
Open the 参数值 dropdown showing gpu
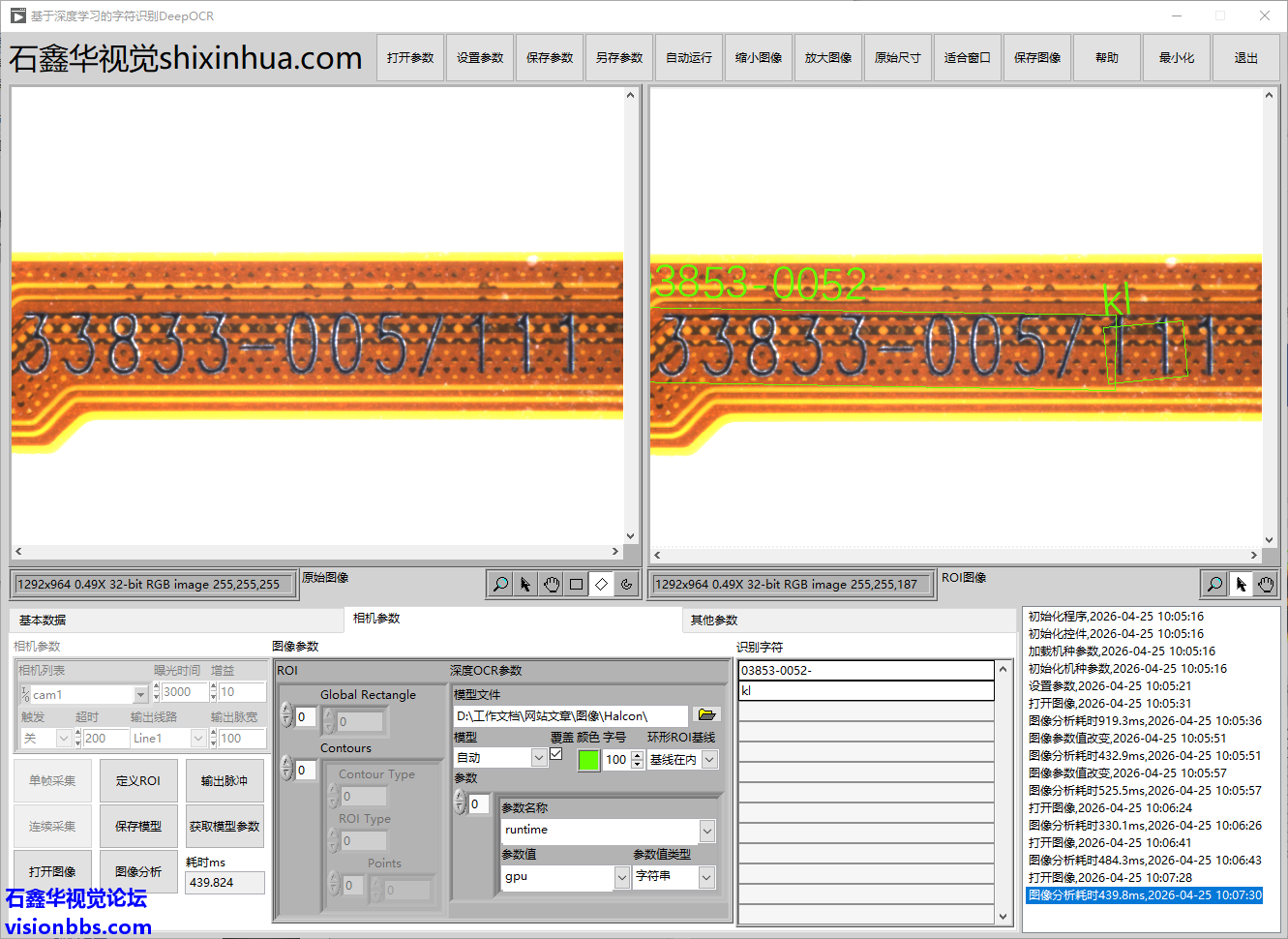(621, 877)
